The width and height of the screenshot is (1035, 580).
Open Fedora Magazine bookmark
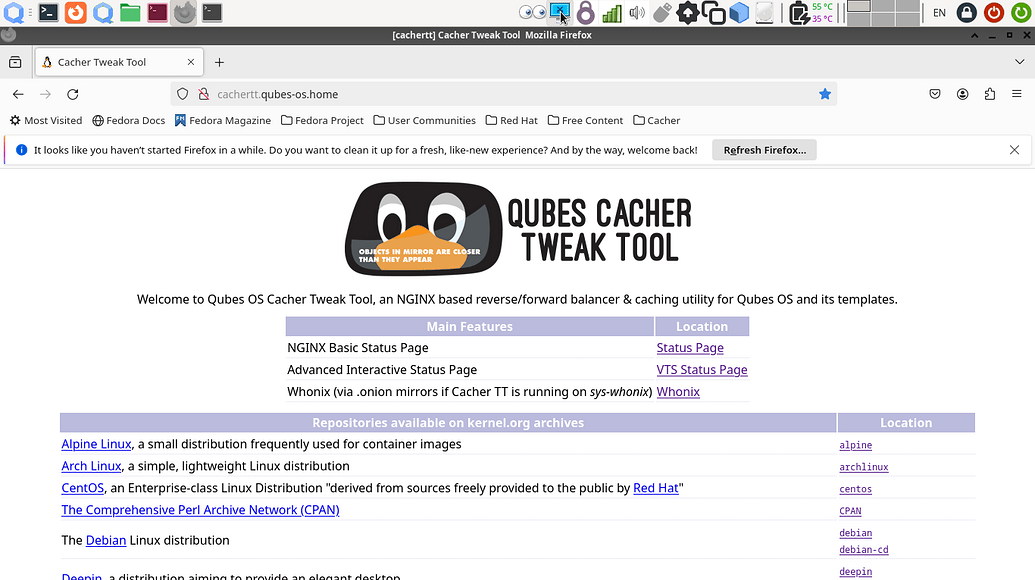click(223, 120)
